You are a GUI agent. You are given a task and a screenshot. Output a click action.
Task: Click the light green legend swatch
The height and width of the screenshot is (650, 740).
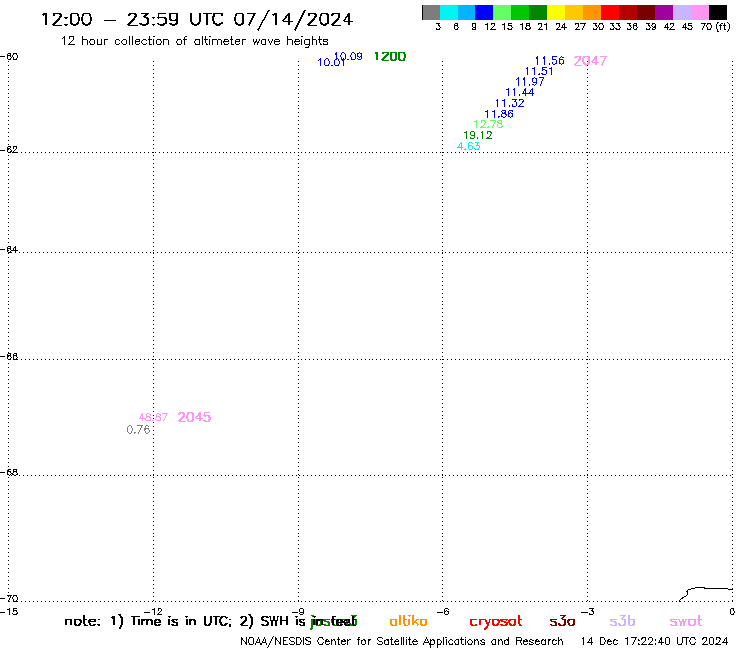[x=502, y=12]
